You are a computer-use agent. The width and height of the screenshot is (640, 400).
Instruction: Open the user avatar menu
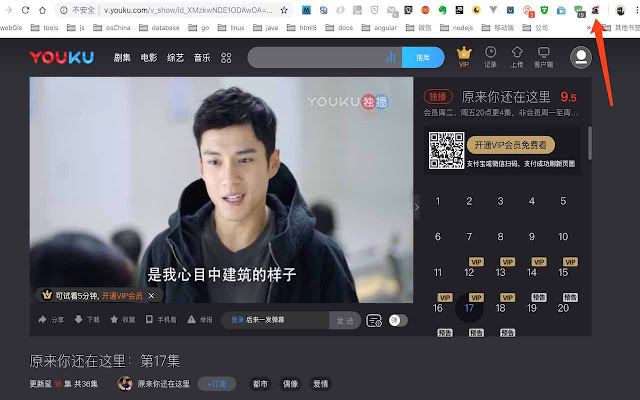point(581,57)
